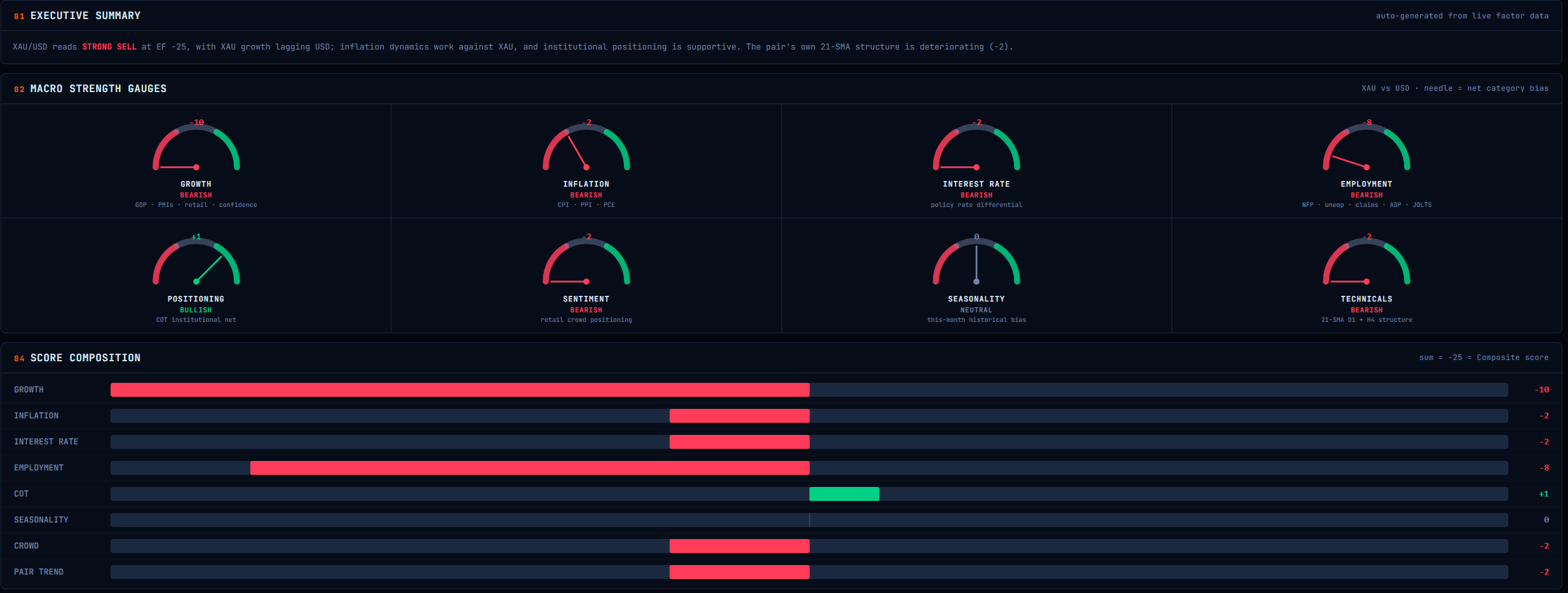Click the 'CROWD' row label
This screenshot has width=1568, height=593.
pyautogui.click(x=27, y=546)
